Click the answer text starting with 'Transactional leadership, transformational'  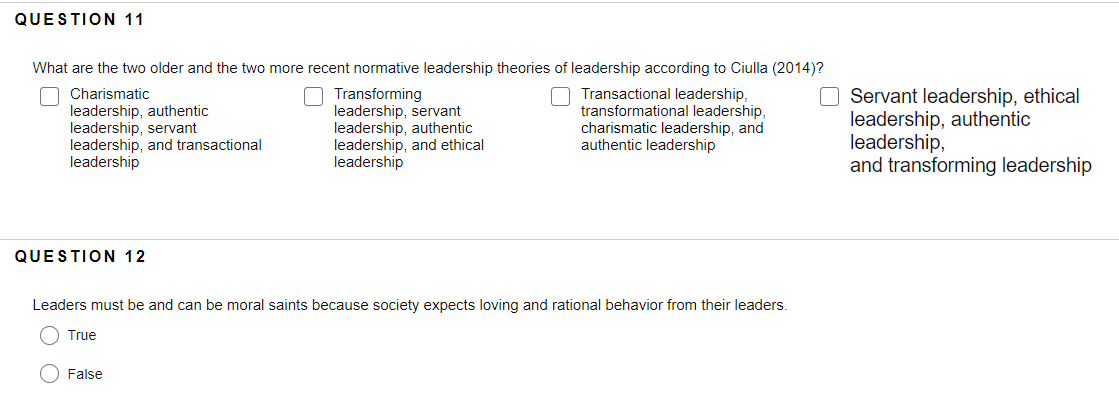pos(674,120)
